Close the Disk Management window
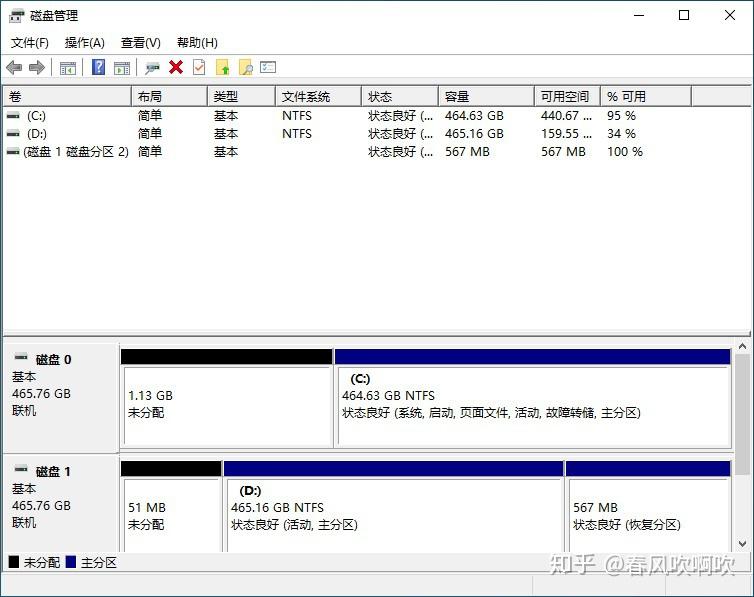The width and height of the screenshot is (754, 597). [x=729, y=15]
